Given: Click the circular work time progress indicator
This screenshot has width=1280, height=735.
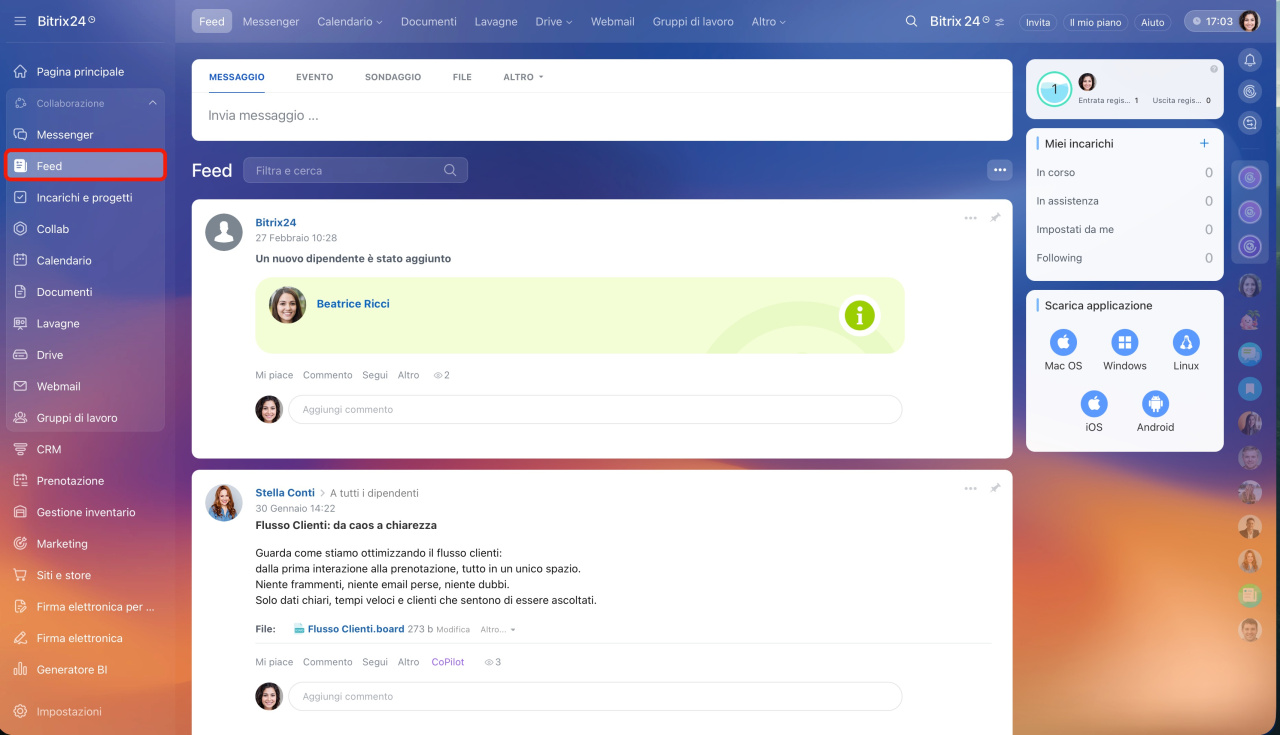Looking at the screenshot, I should [x=1054, y=89].
